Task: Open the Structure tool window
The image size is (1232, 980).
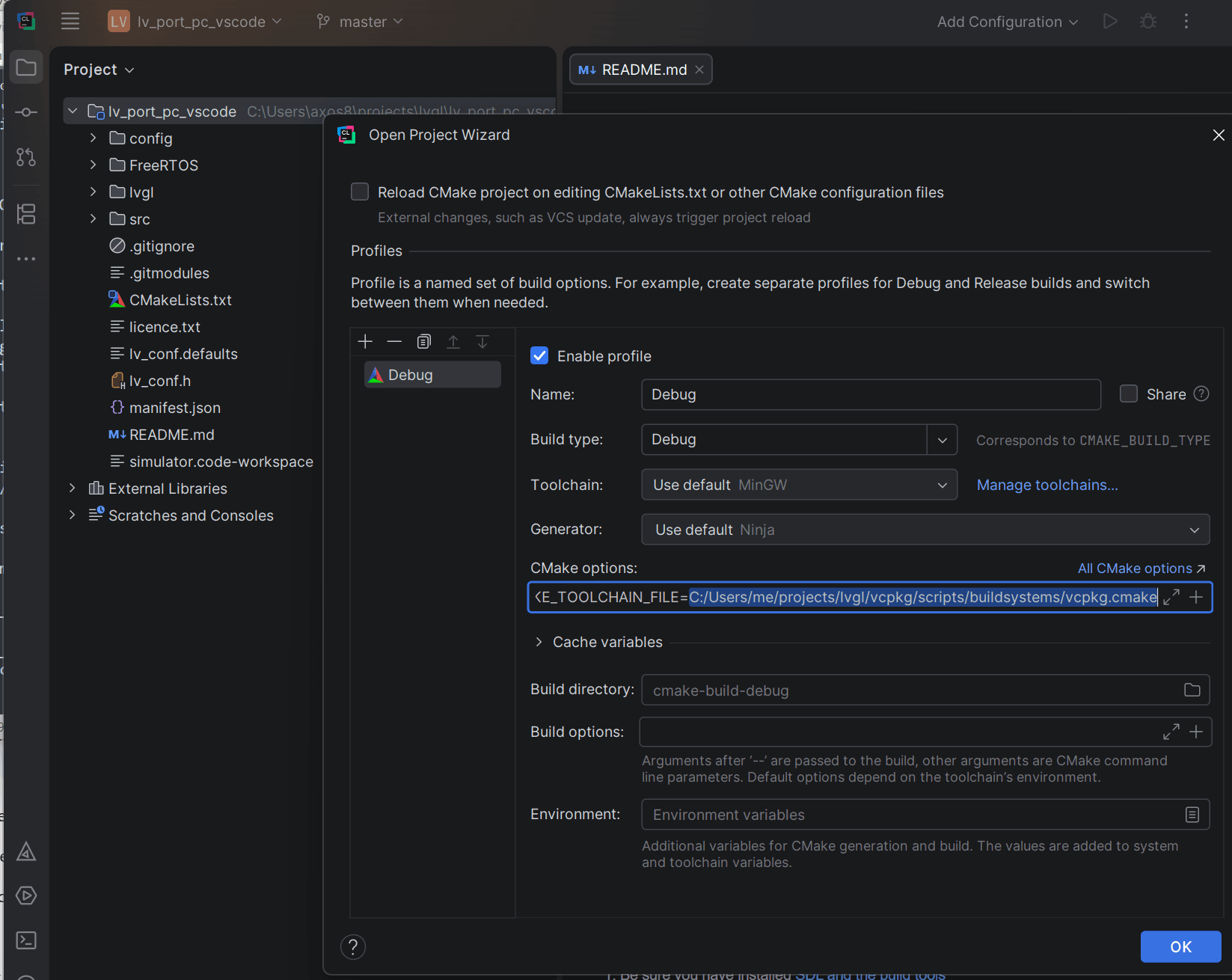Action: pos(26,214)
